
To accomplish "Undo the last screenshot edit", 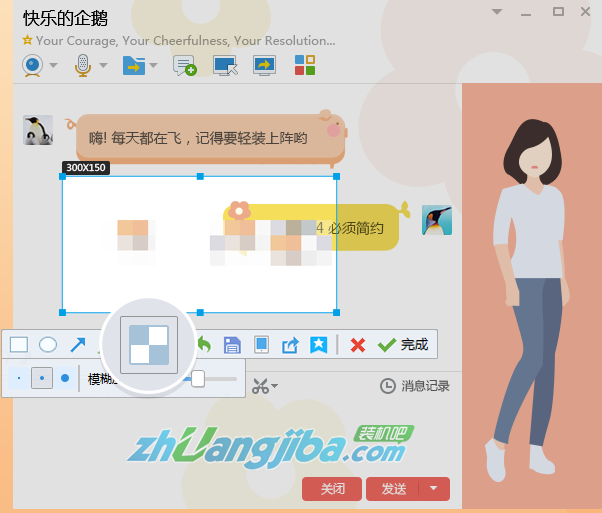I will [204, 345].
